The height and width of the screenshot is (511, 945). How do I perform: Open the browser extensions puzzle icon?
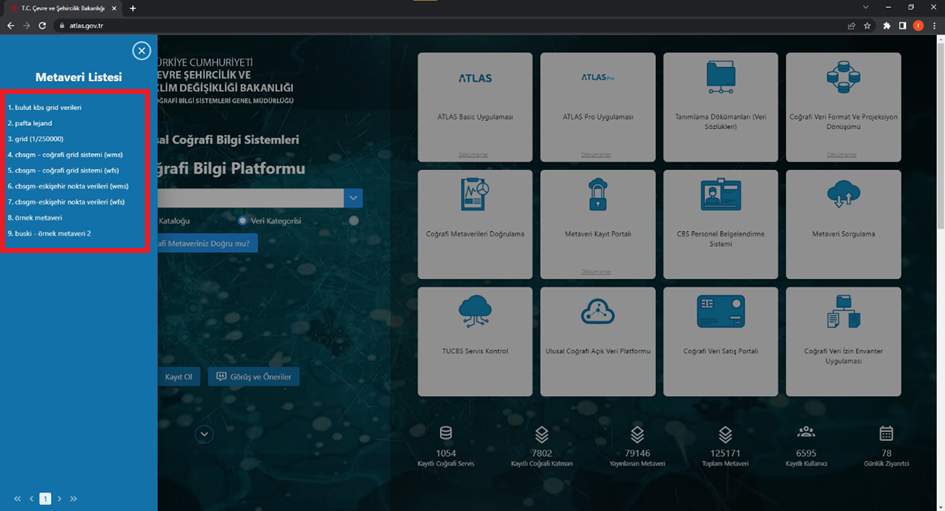(887, 26)
